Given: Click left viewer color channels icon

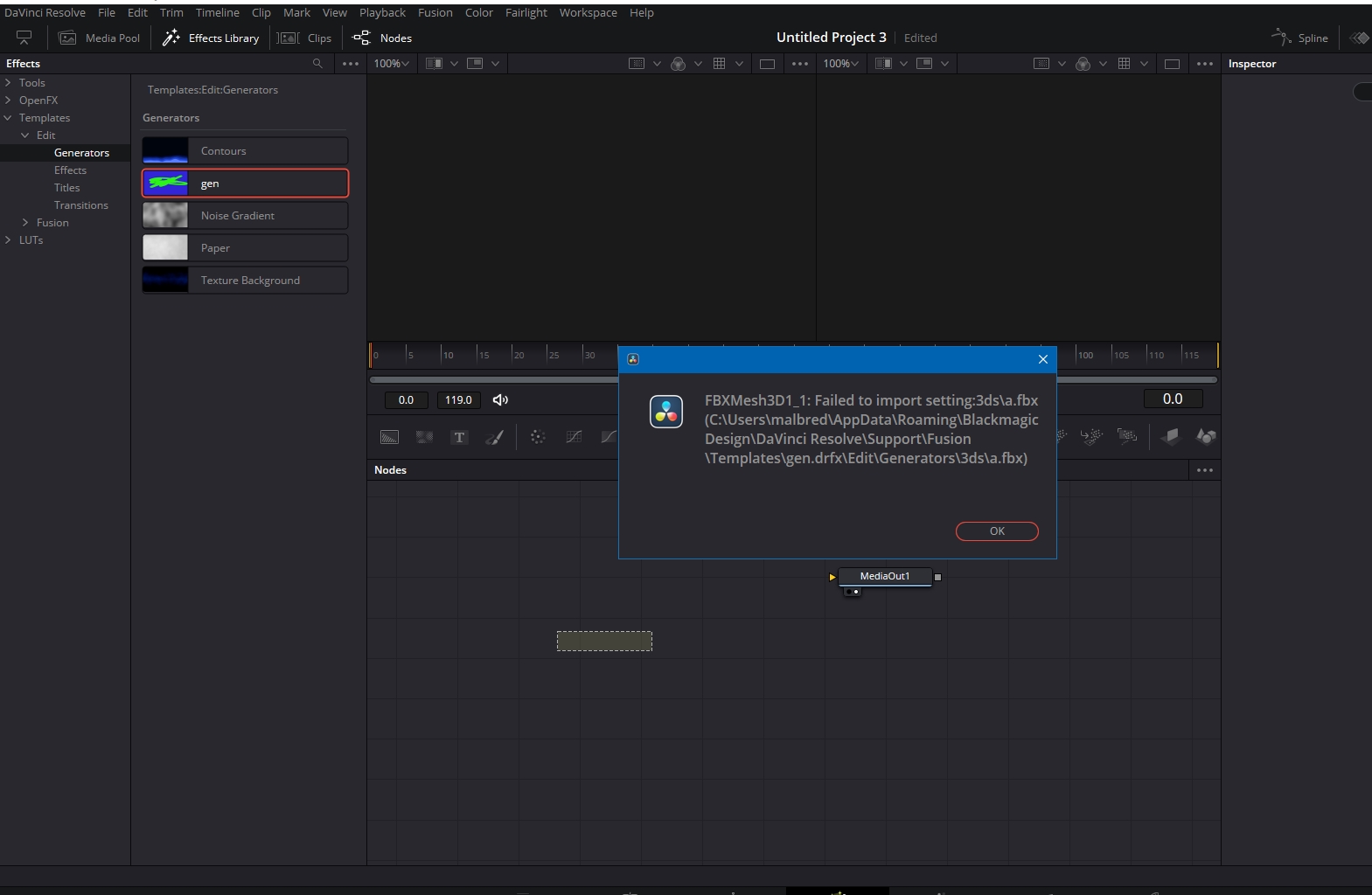Looking at the screenshot, I should [678, 64].
